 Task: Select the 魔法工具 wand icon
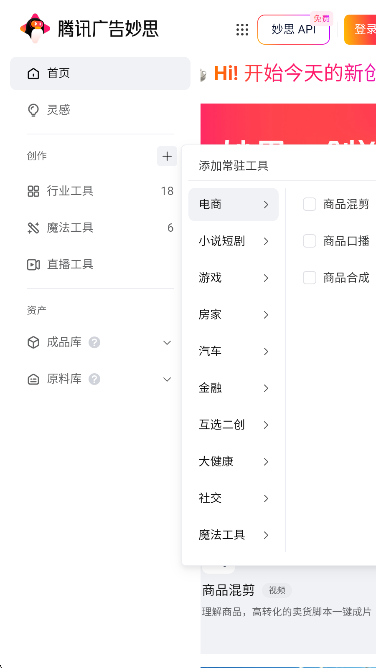tap(33, 228)
